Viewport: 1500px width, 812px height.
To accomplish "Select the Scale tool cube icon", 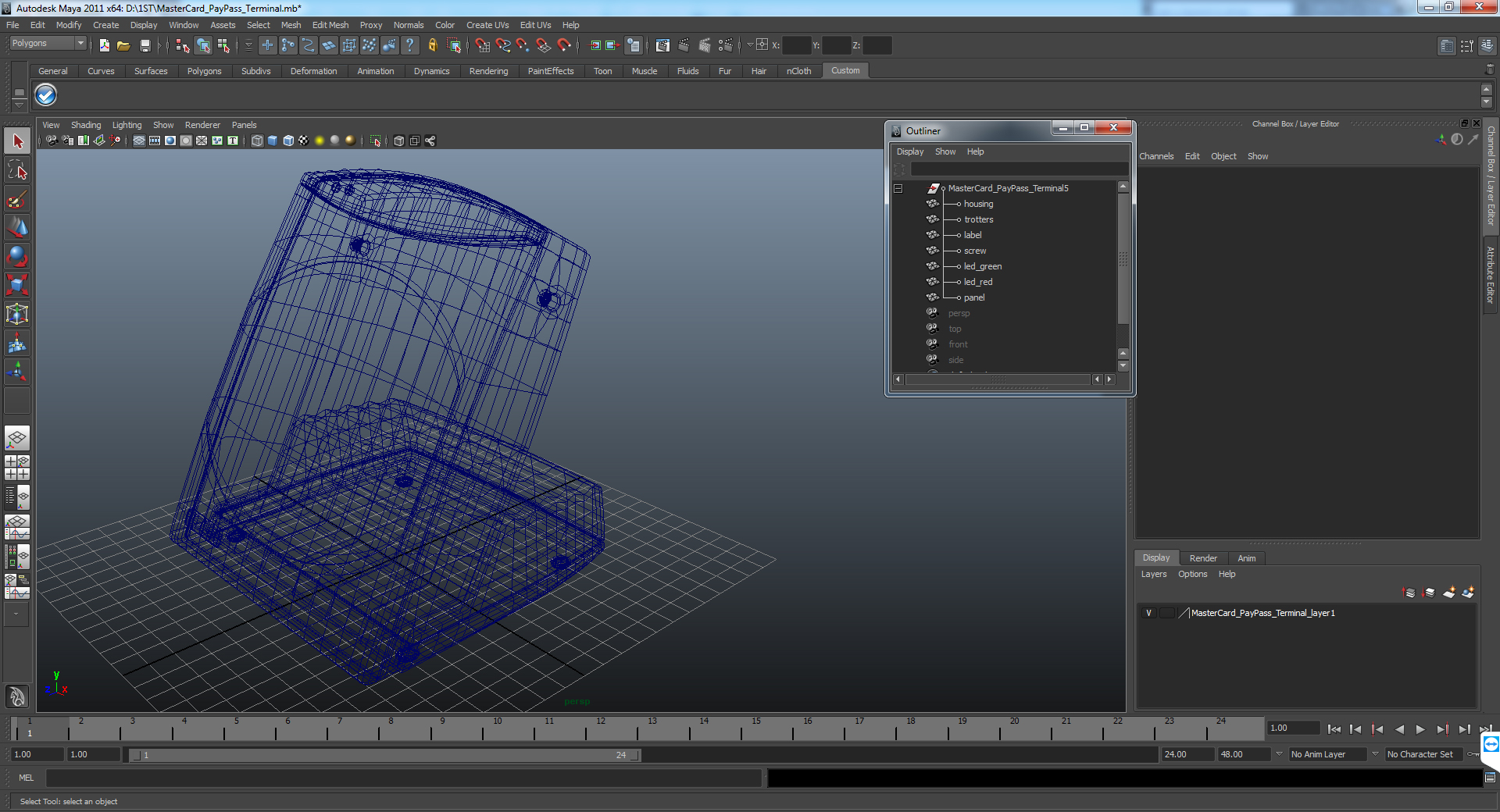I will click(x=17, y=285).
